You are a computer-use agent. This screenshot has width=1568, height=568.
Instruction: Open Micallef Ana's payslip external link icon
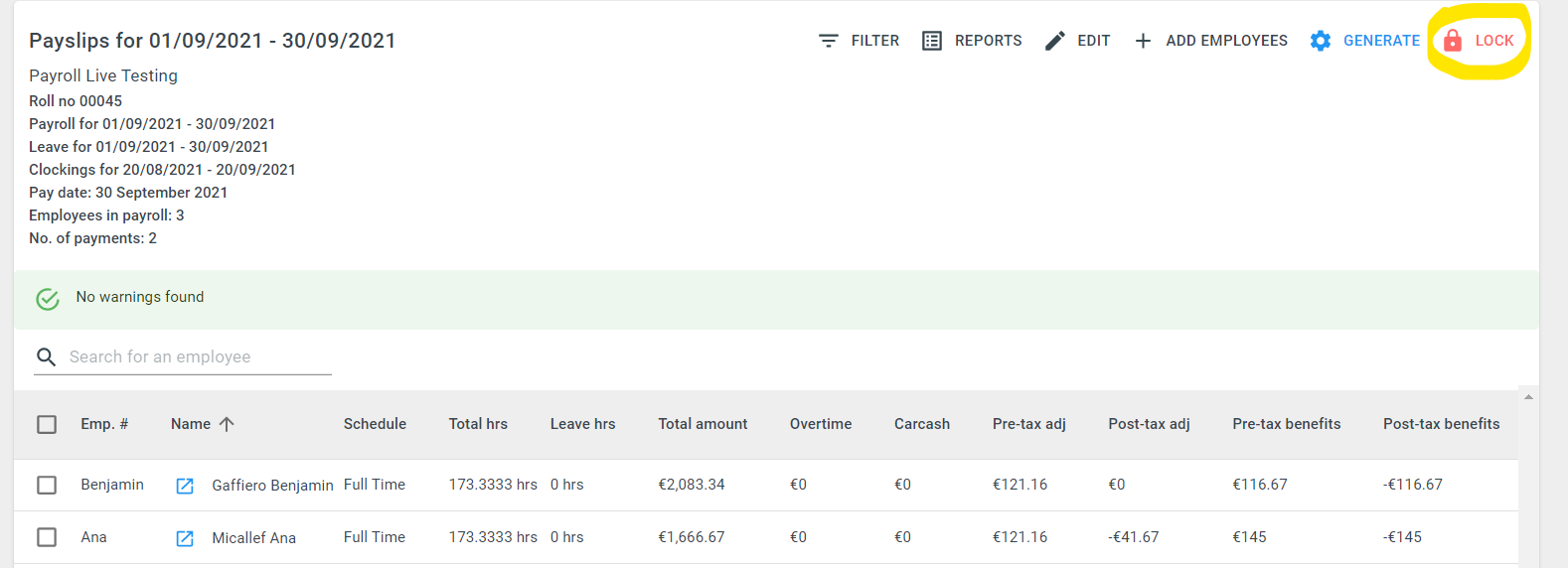click(185, 538)
